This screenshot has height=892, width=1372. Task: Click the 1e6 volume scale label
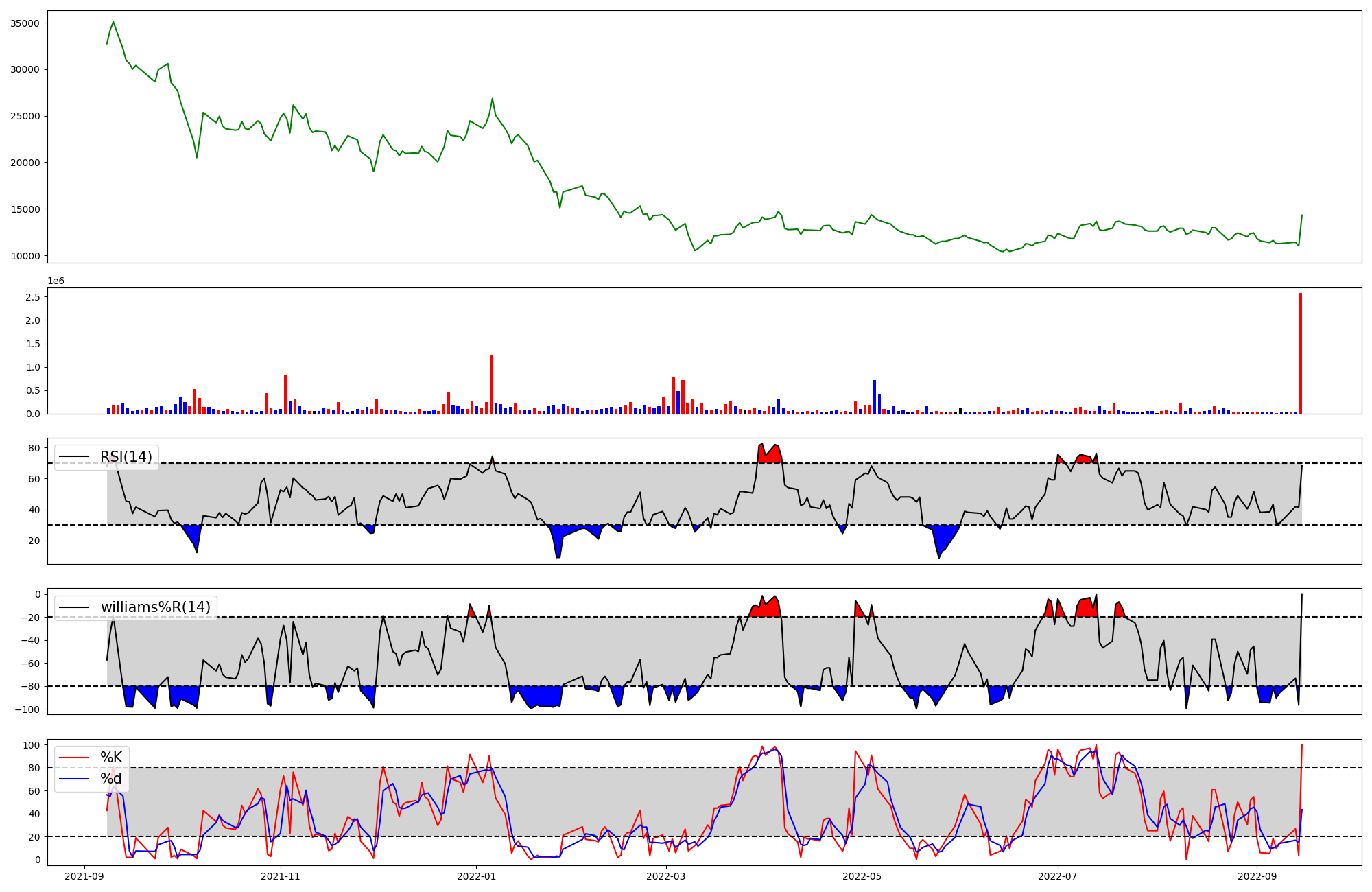(x=56, y=281)
